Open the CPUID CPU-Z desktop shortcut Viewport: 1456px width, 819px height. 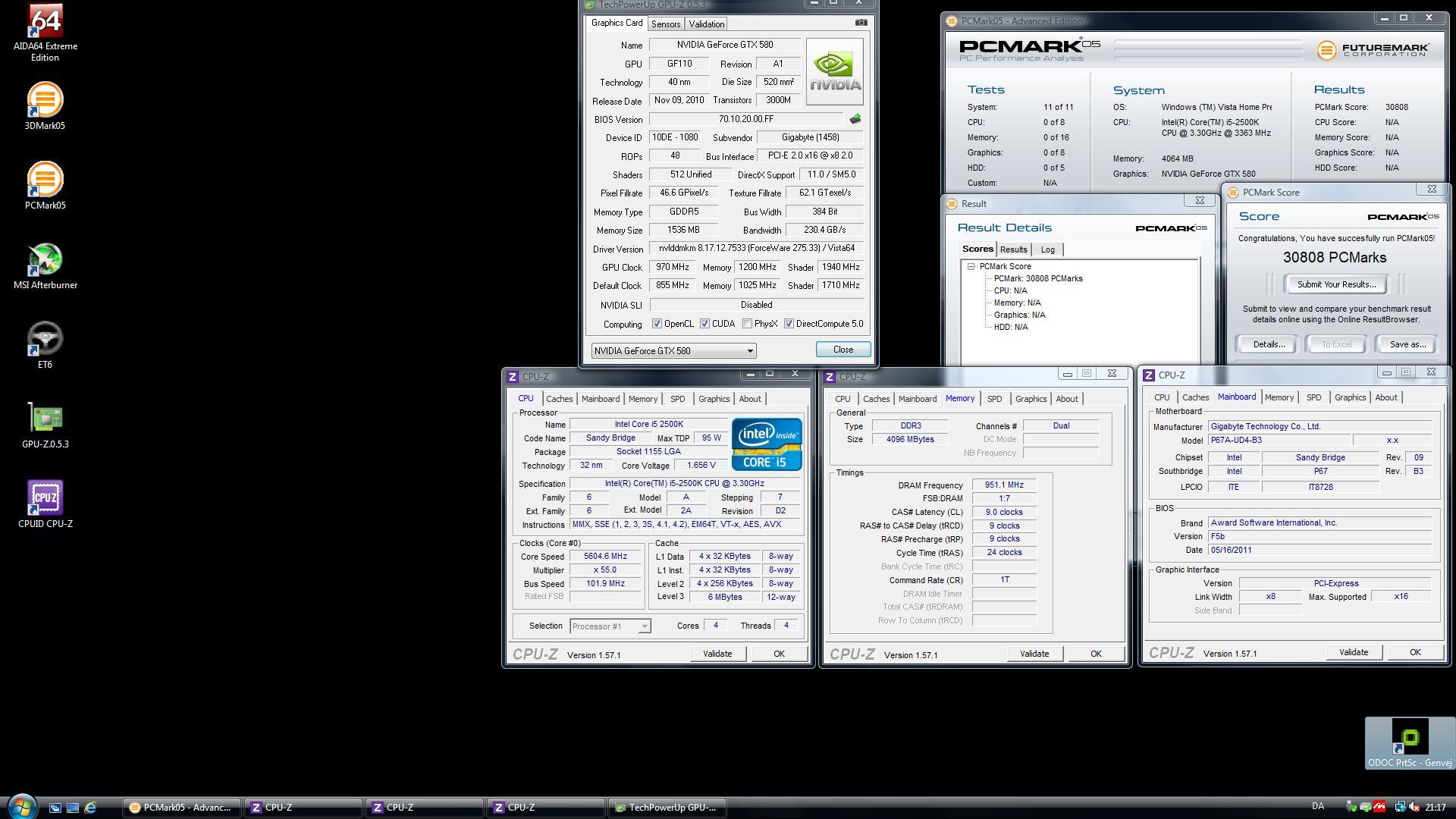pyautogui.click(x=45, y=504)
